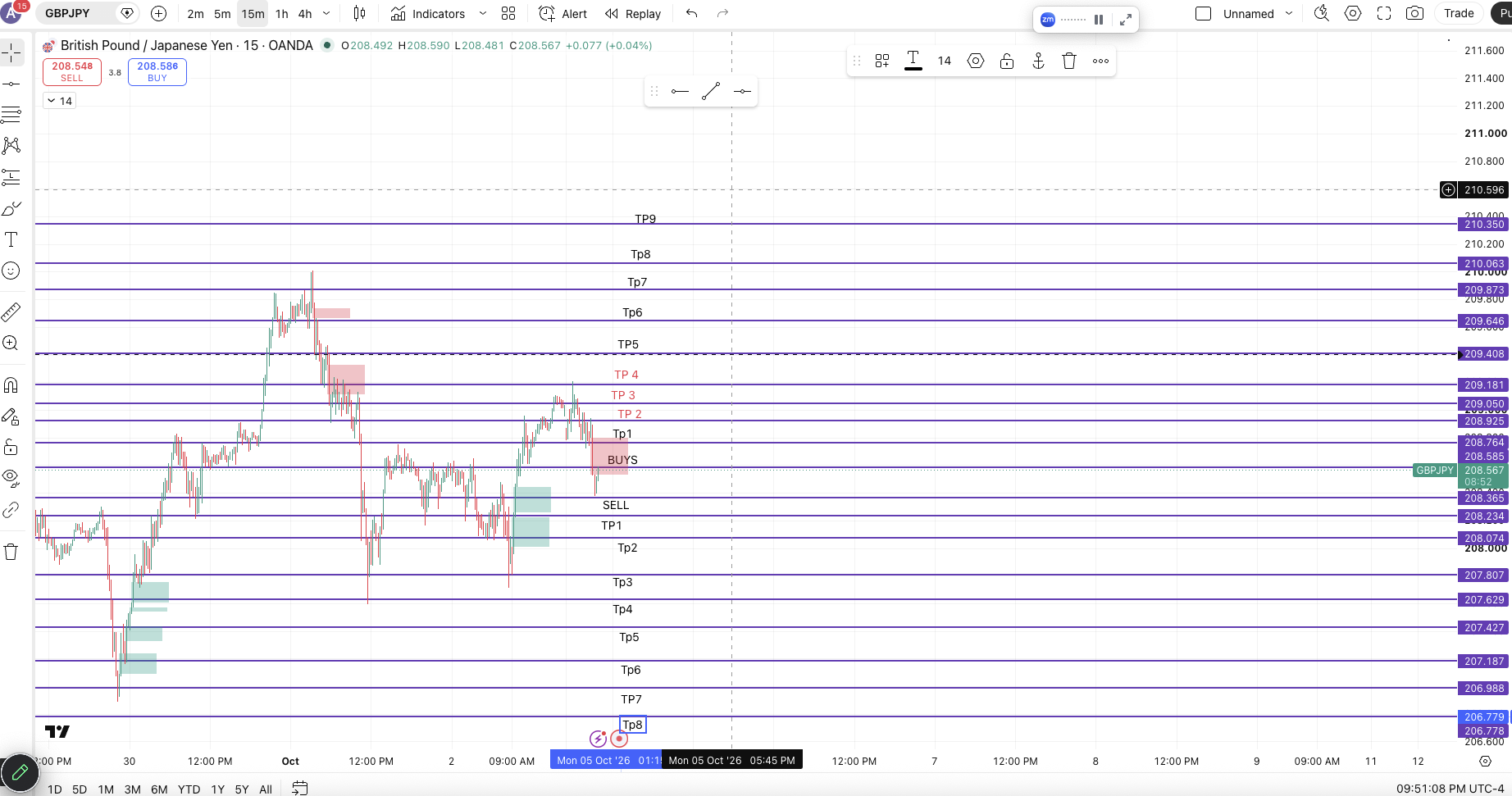Open the Trade panel button
The height and width of the screenshot is (796, 1512).
(1459, 13)
